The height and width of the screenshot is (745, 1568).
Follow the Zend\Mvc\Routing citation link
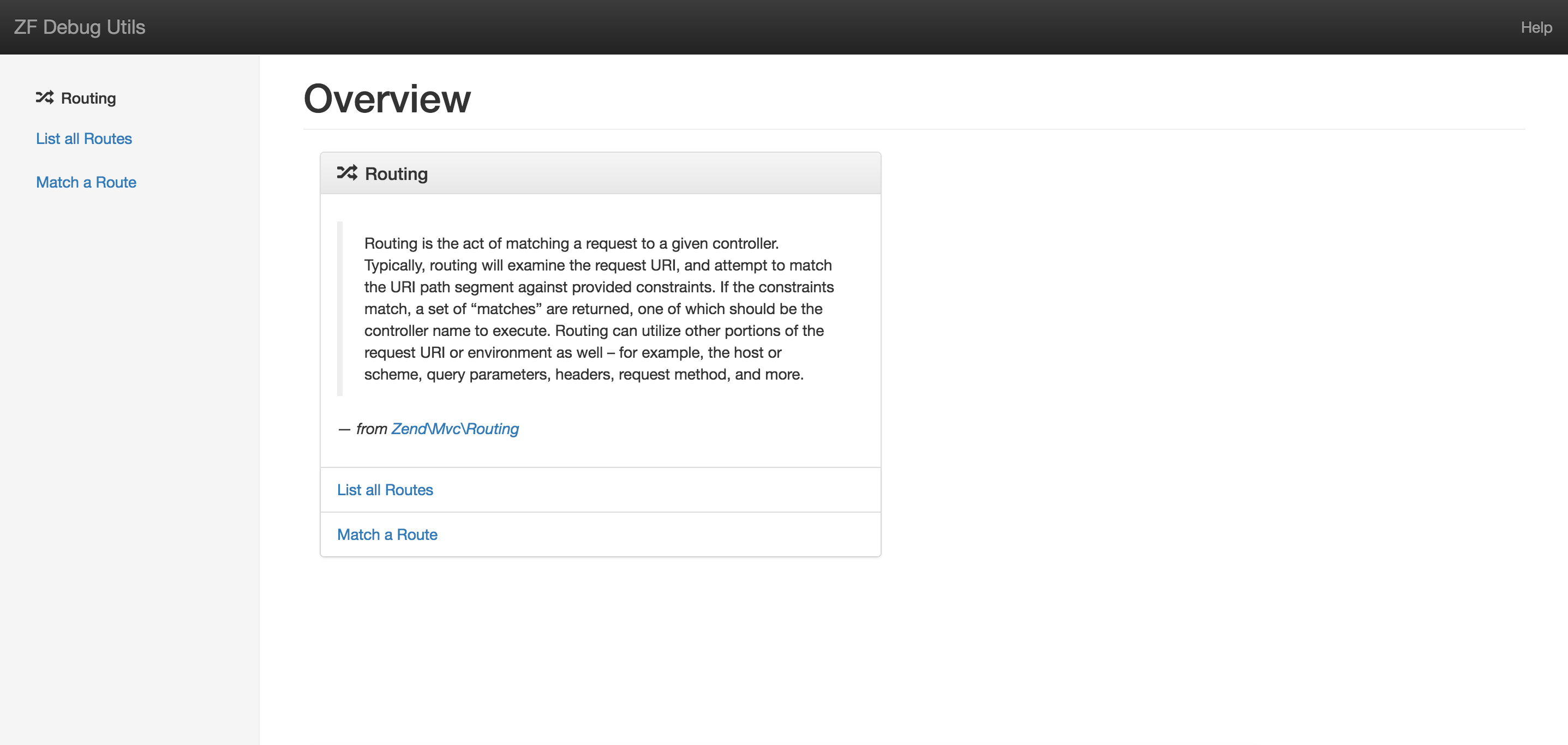454,429
